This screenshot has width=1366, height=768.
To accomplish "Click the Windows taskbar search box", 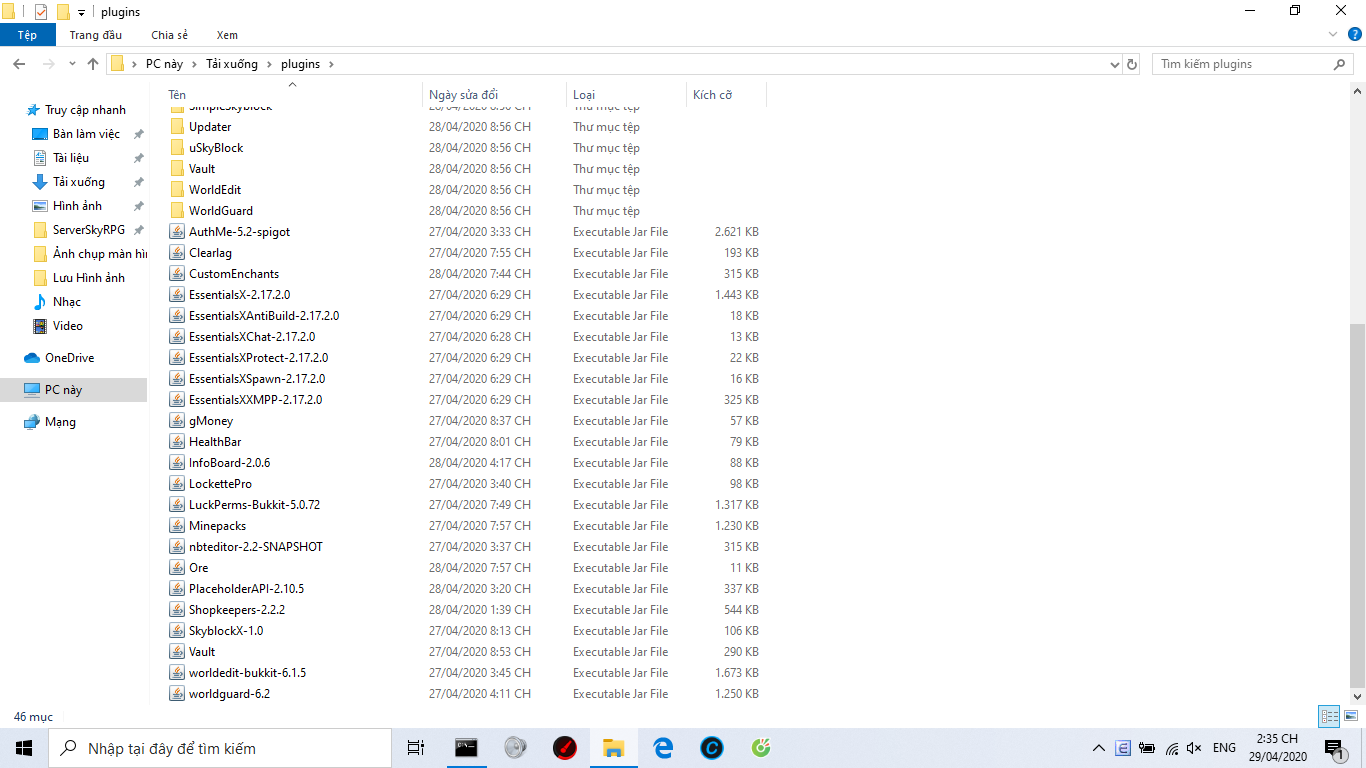I will point(220,748).
